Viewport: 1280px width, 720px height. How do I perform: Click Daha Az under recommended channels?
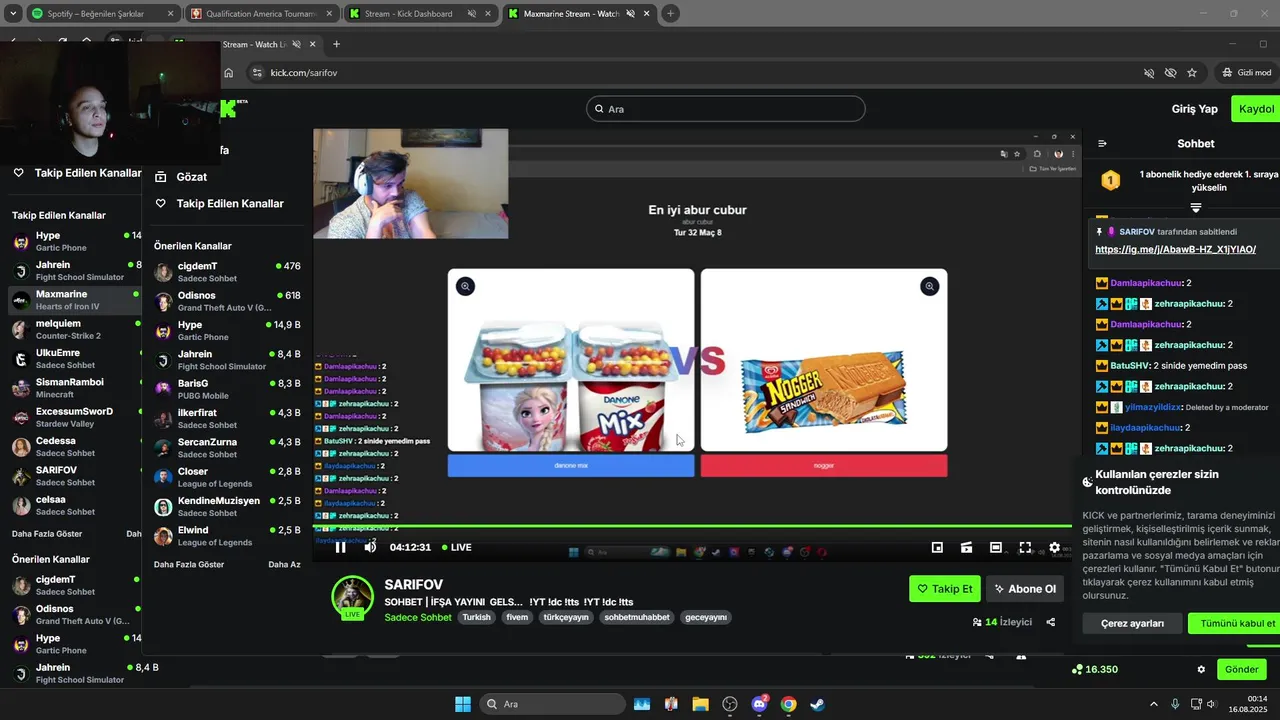click(x=284, y=564)
